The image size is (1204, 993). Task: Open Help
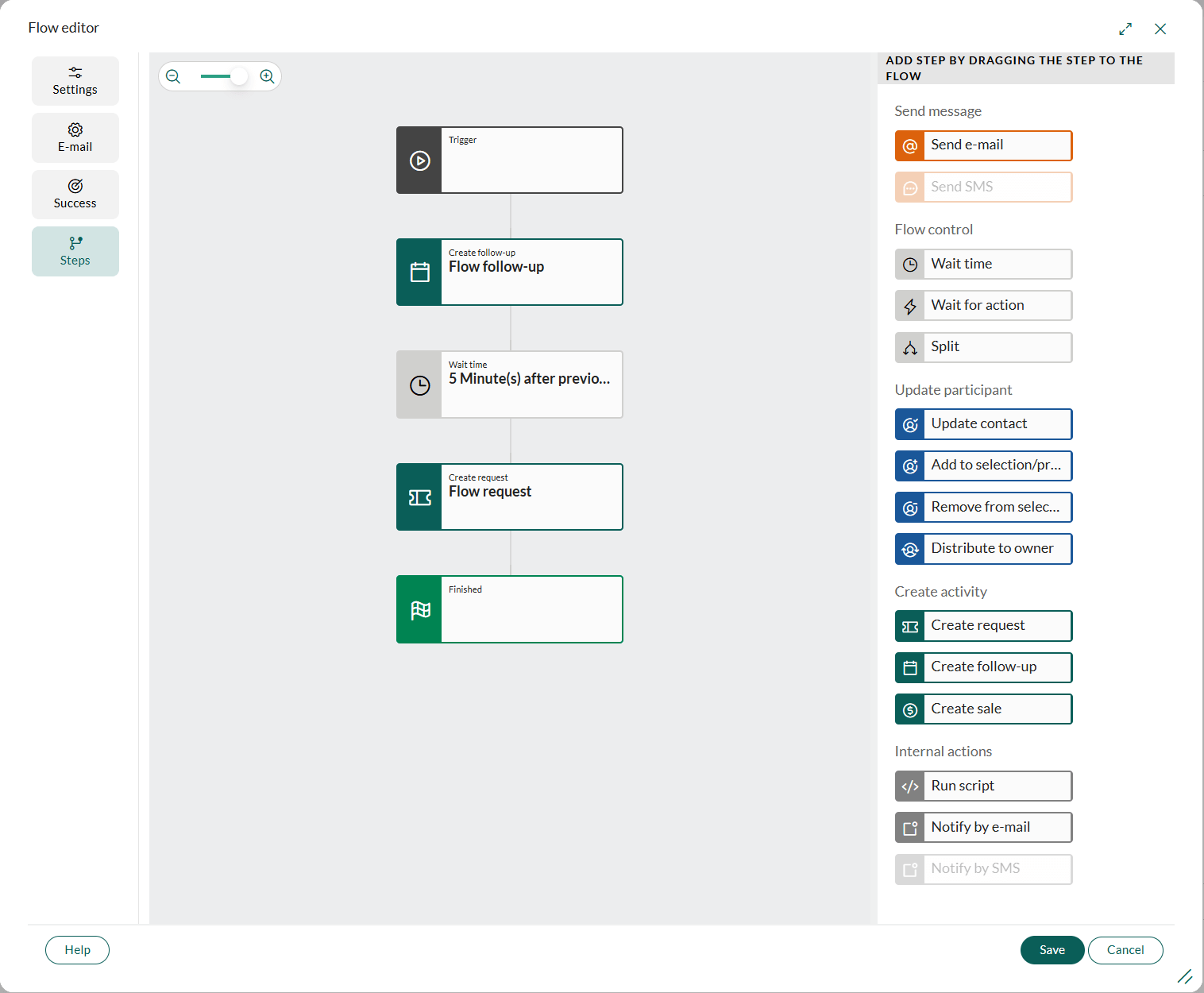tap(77, 950)
